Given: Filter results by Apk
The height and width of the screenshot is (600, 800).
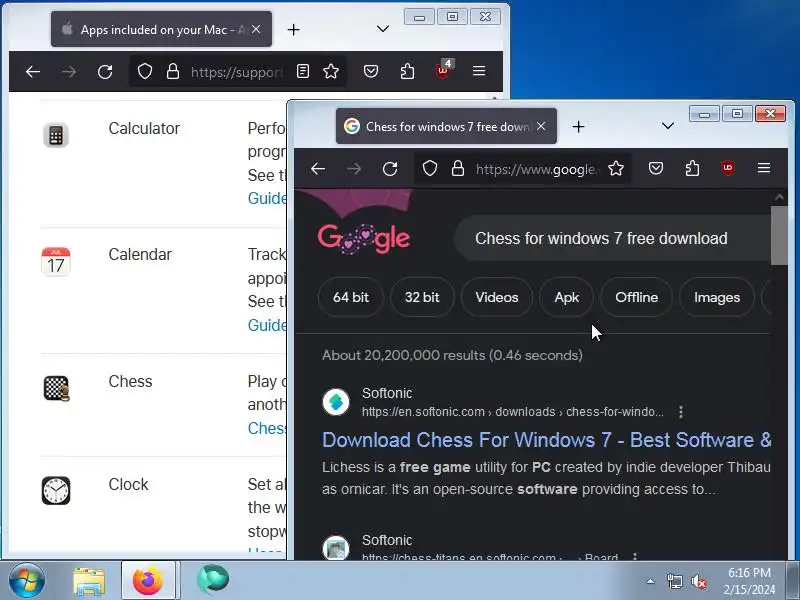Looking at the screenshot, I should 566,297.
